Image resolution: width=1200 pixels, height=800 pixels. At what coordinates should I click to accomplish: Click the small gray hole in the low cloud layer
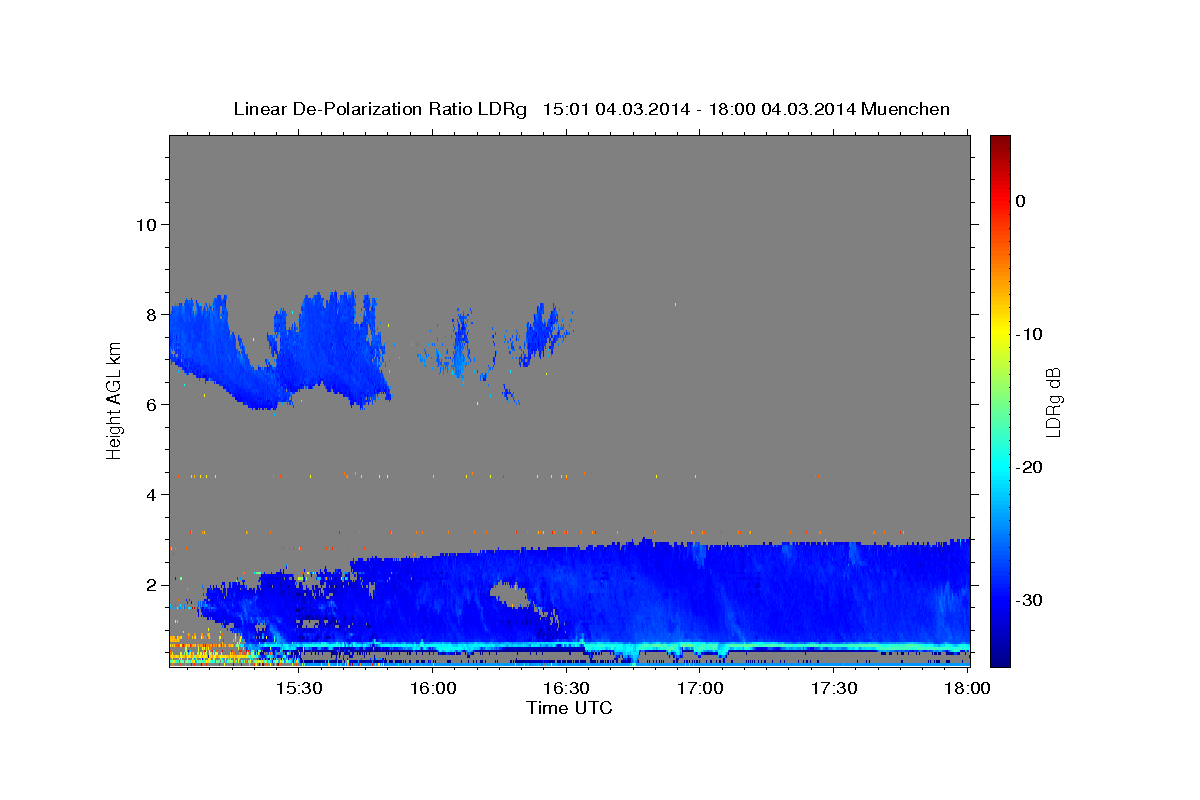point(510,595)
